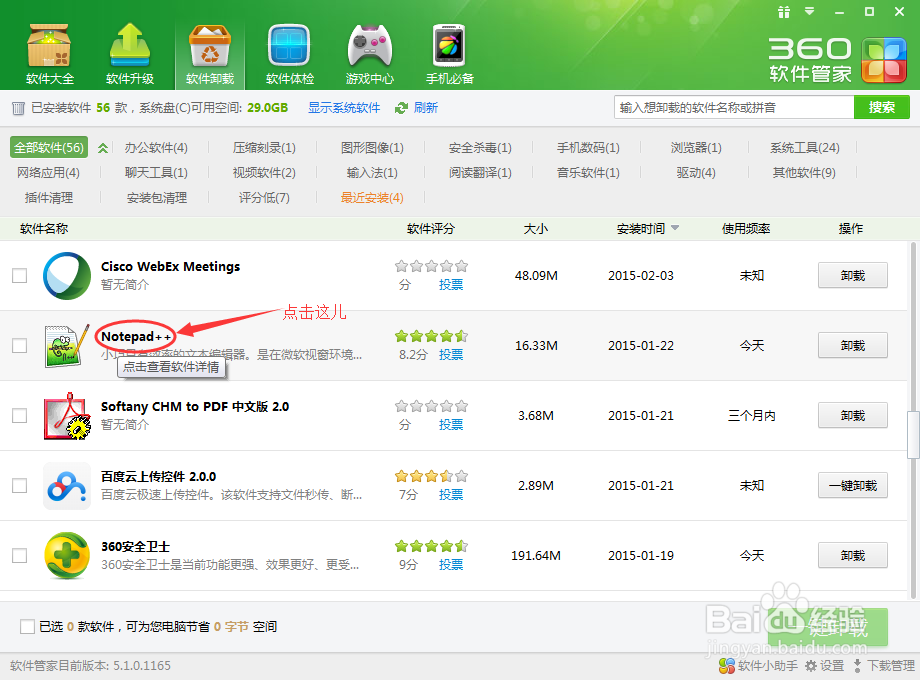The image size is (920, 680).
Task: Open 下载管理 download manager
Action: [884, 666]
